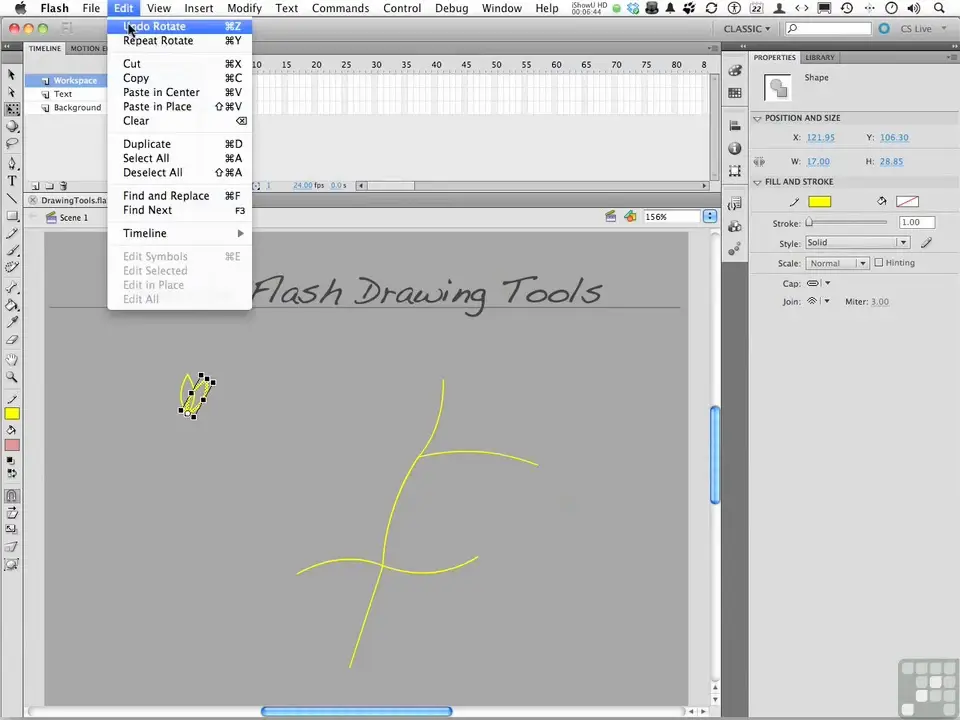Viewport: 960px width, 720px height.
Task: Open the Modify menu
Action: click(244, 8)
